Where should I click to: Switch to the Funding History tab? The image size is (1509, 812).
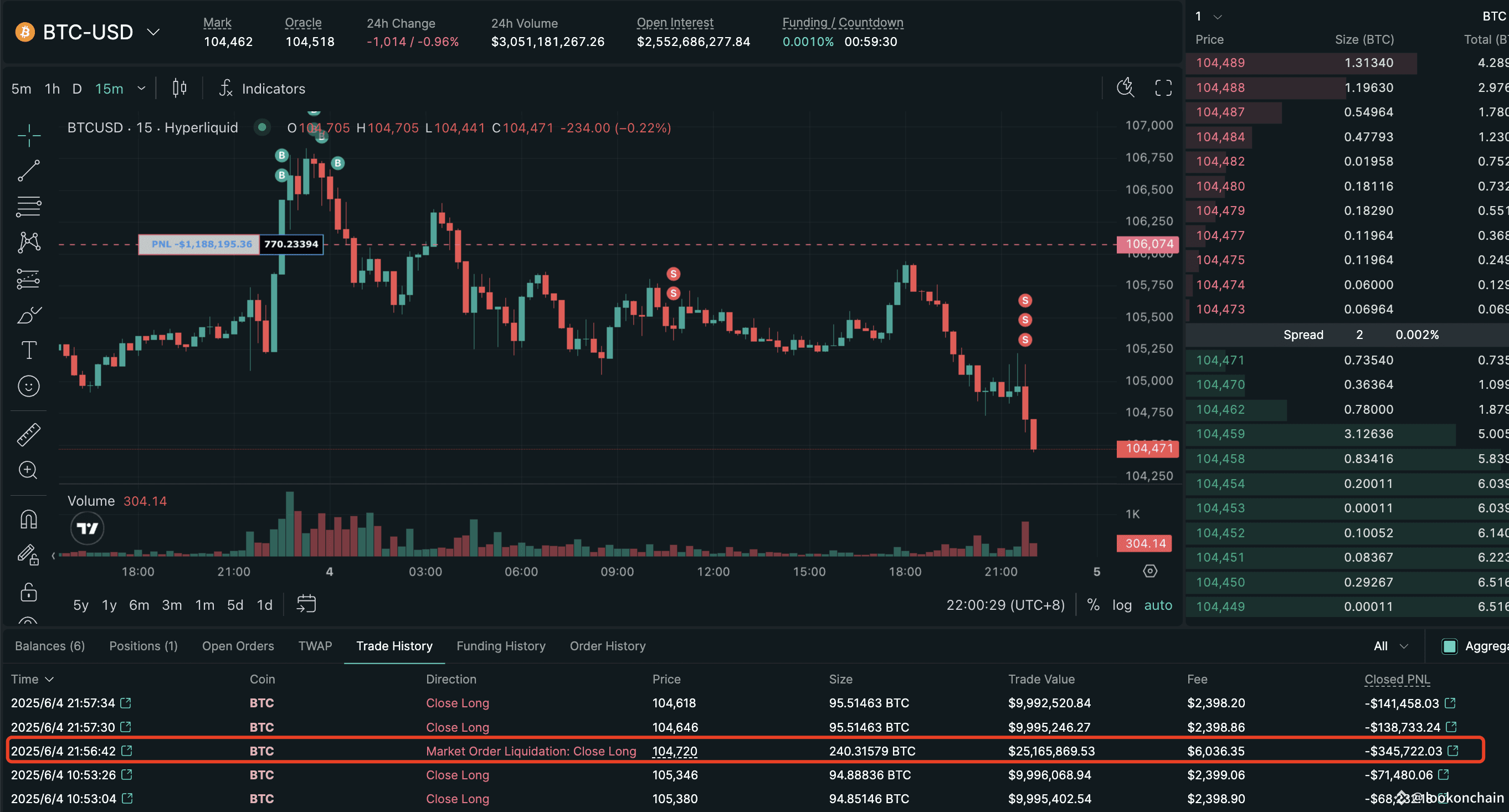[x=501, y=646]
